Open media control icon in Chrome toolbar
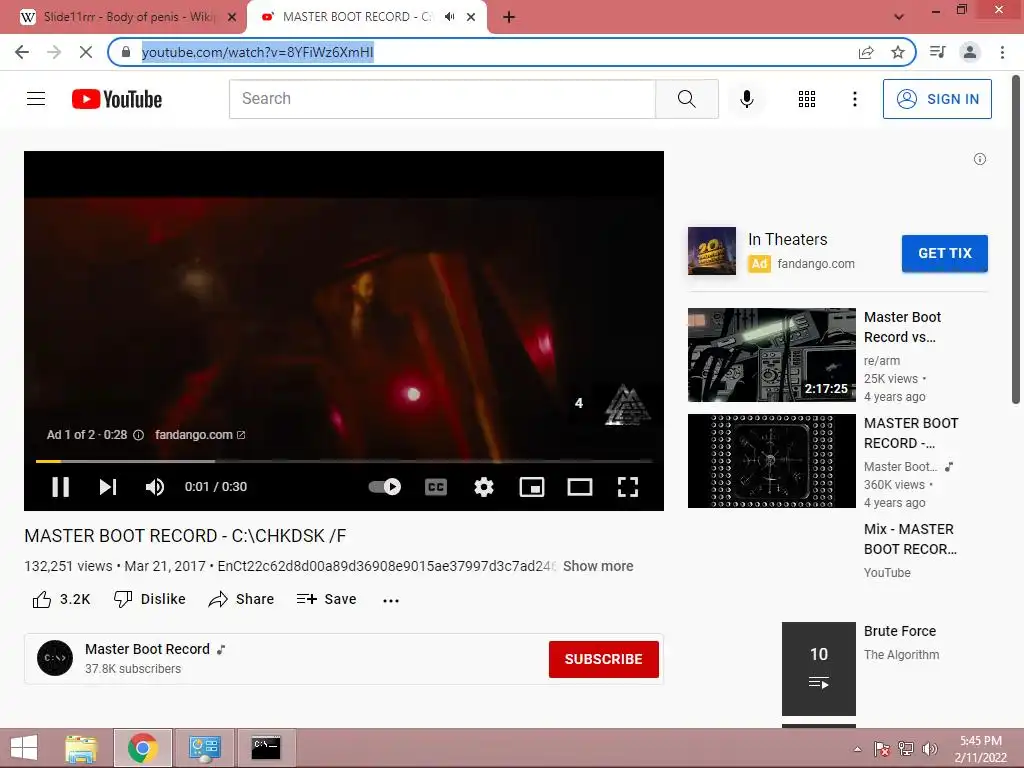Image resolution: width=1024 pixels, height=768 pixels. [937, 52]
